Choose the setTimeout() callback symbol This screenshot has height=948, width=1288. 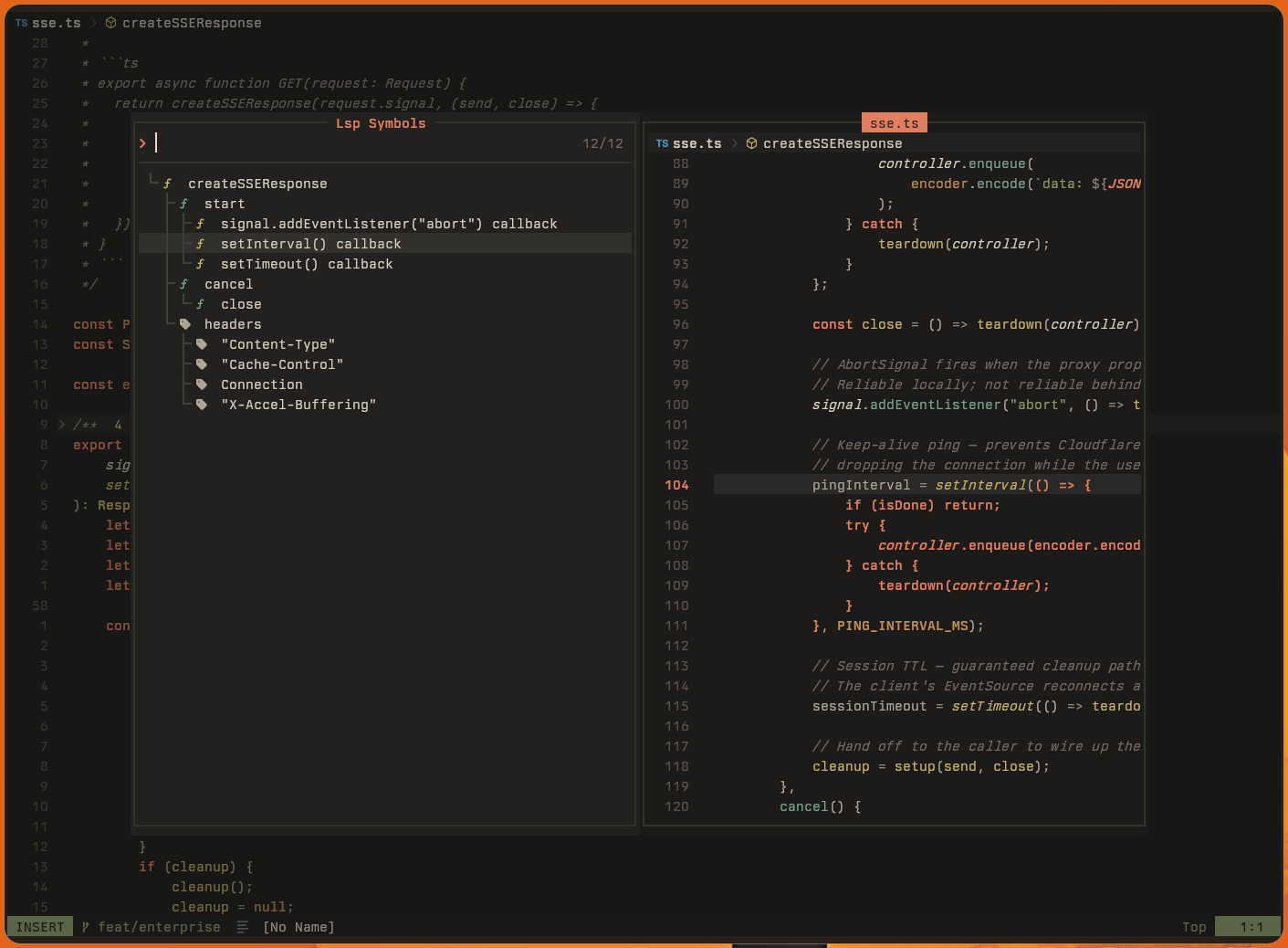(x=307, y=264)
